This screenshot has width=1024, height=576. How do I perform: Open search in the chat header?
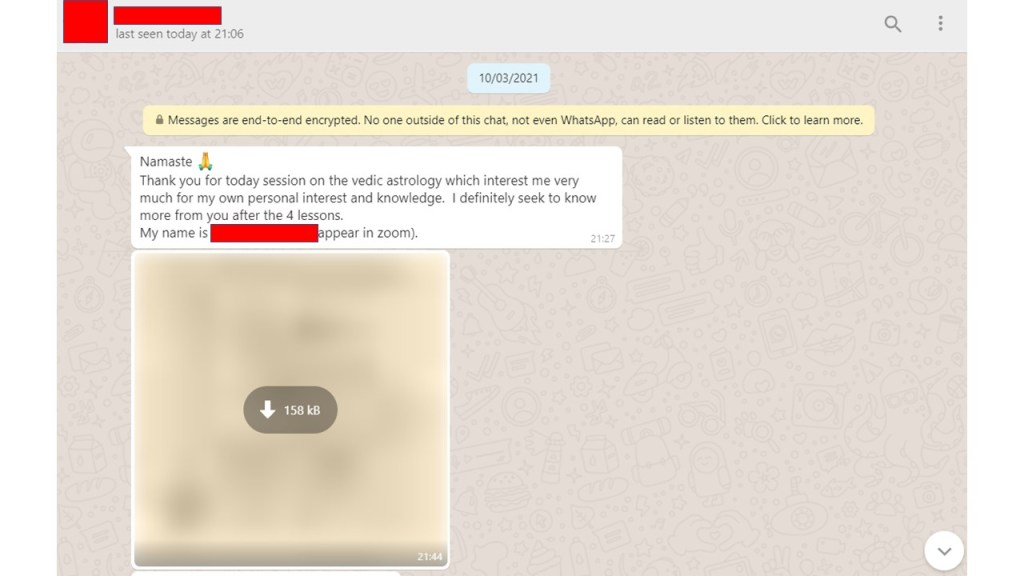click(x=893, y=24)
